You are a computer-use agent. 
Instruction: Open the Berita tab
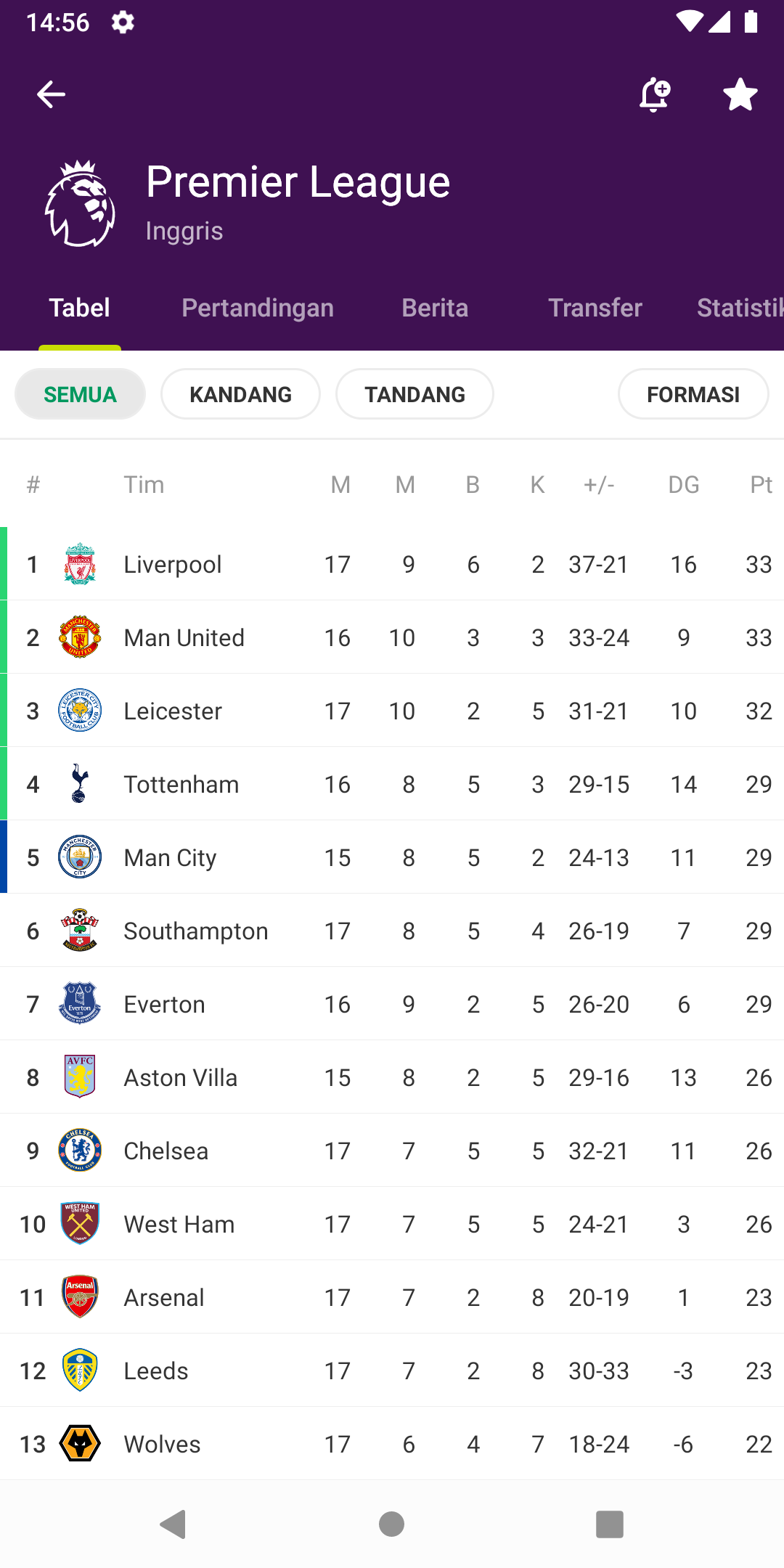[x=435, y=308]
